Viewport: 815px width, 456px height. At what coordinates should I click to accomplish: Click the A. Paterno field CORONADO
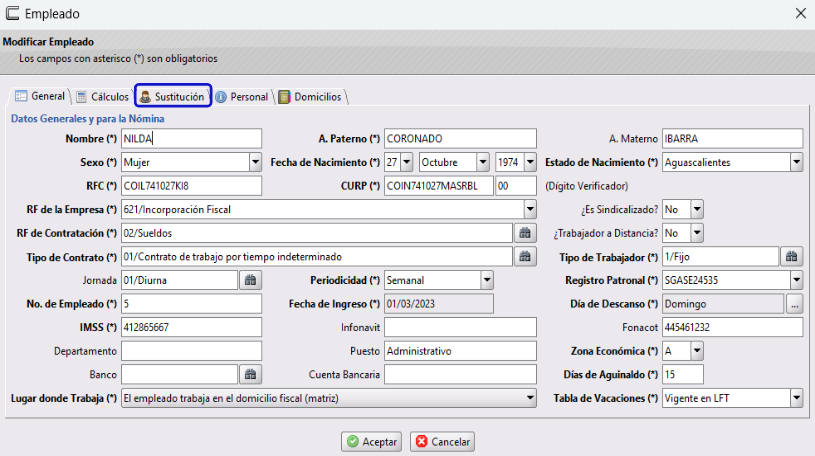point(461,139)
